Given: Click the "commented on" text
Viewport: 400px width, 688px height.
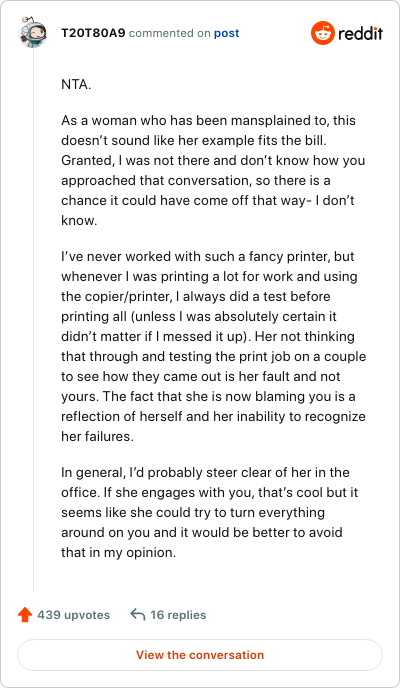Looking at the screenshot, I should coord(170,33).
